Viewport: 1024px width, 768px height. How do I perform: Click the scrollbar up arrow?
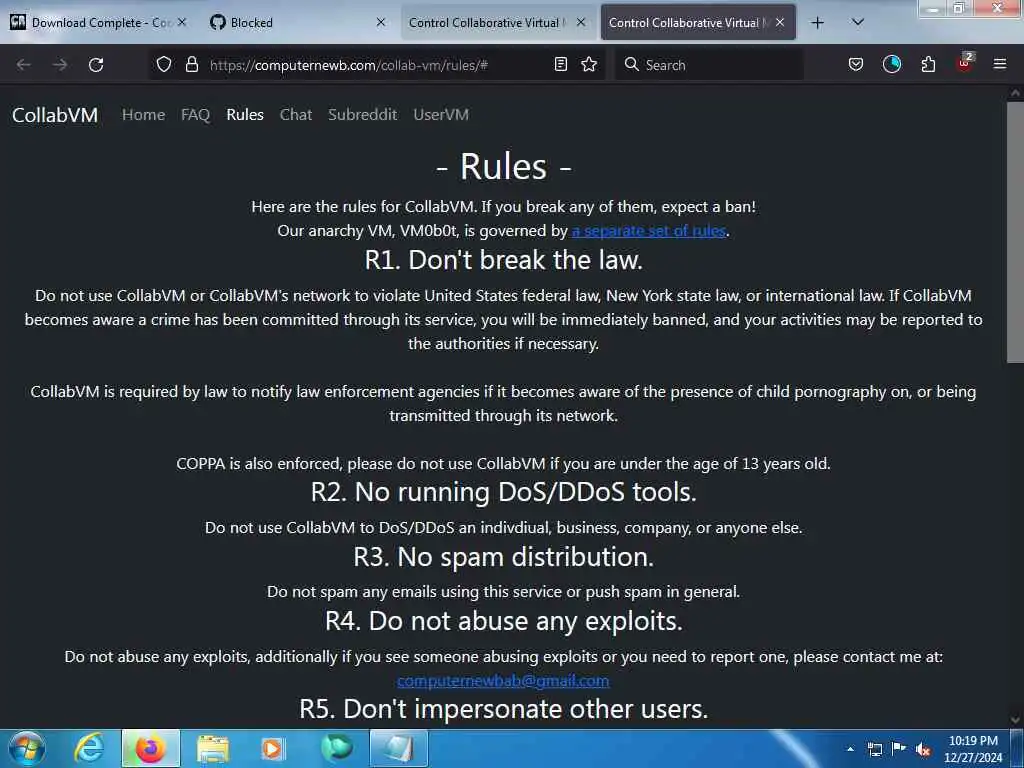click(1015, 93)
